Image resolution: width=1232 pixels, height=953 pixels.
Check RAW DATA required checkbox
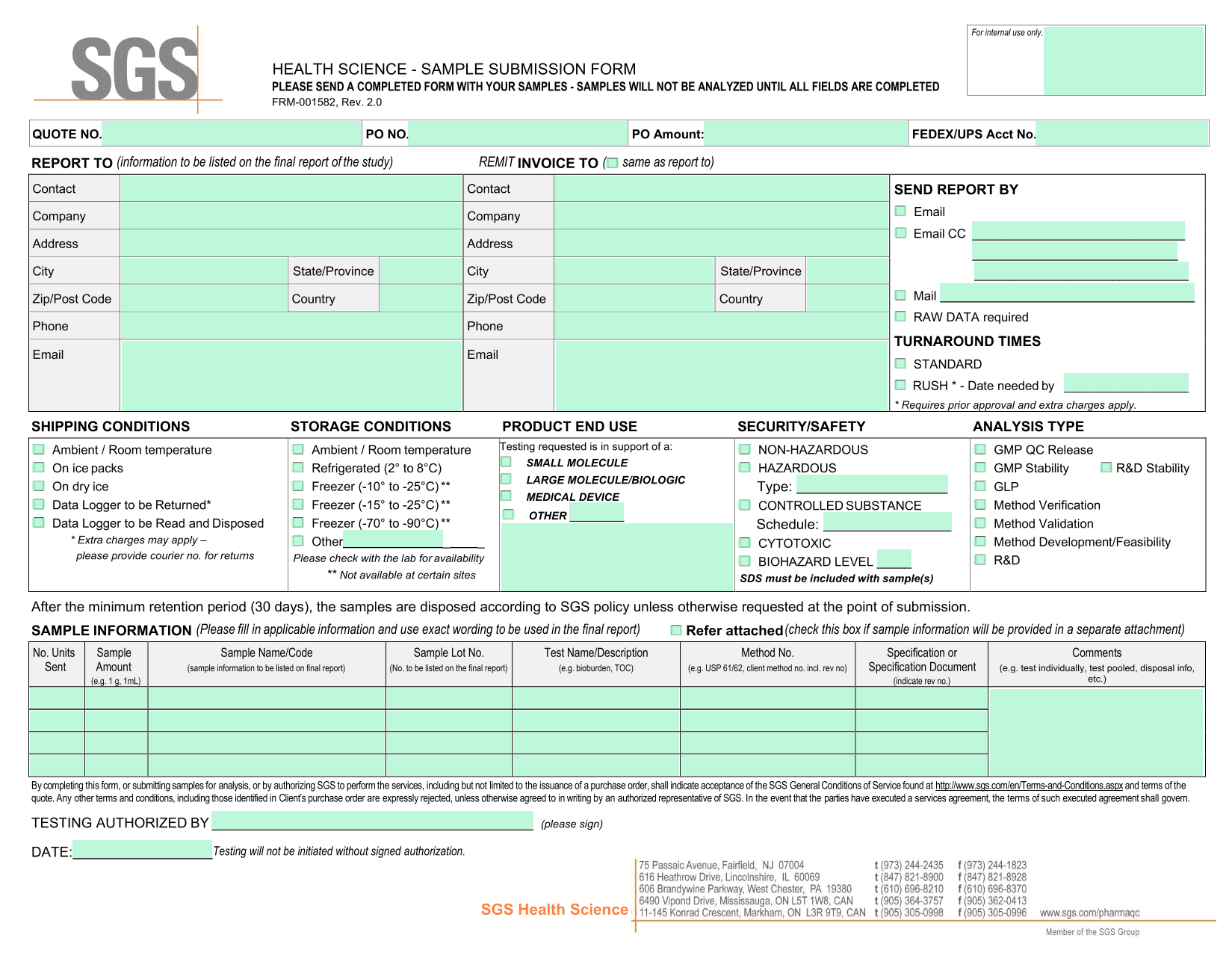point(901,317)
